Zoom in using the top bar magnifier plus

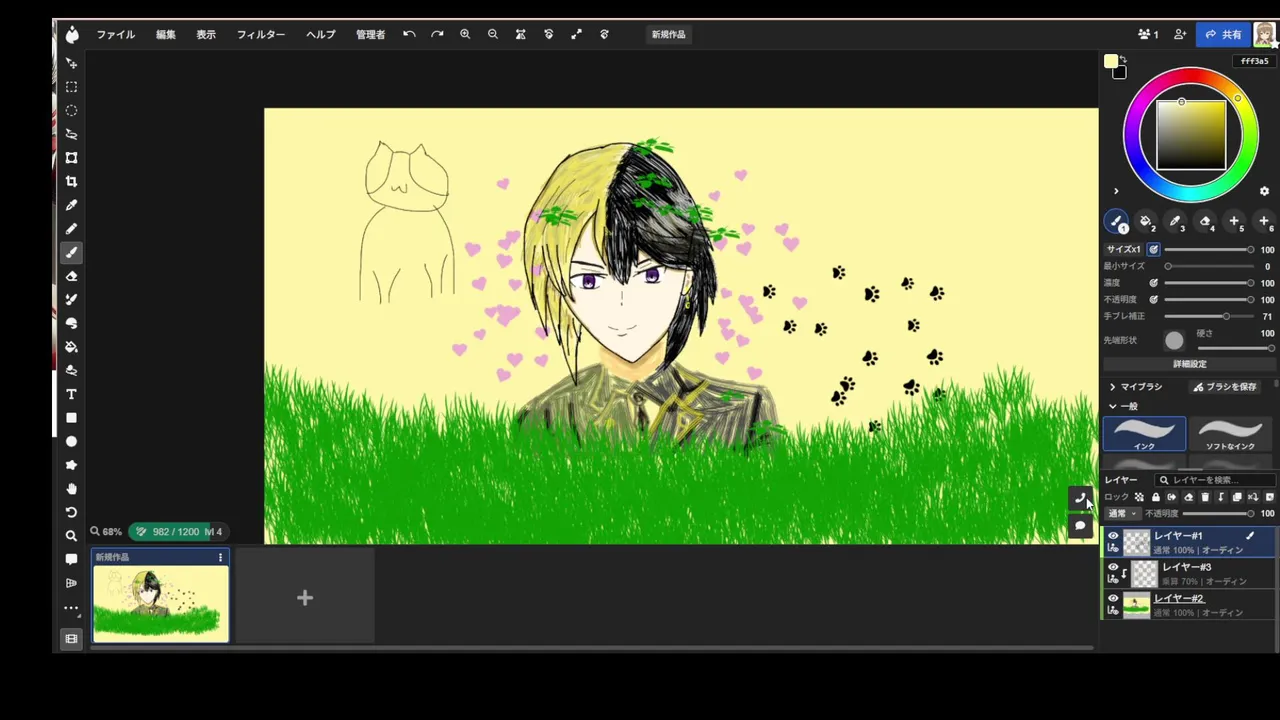click(x=465, y=34)
